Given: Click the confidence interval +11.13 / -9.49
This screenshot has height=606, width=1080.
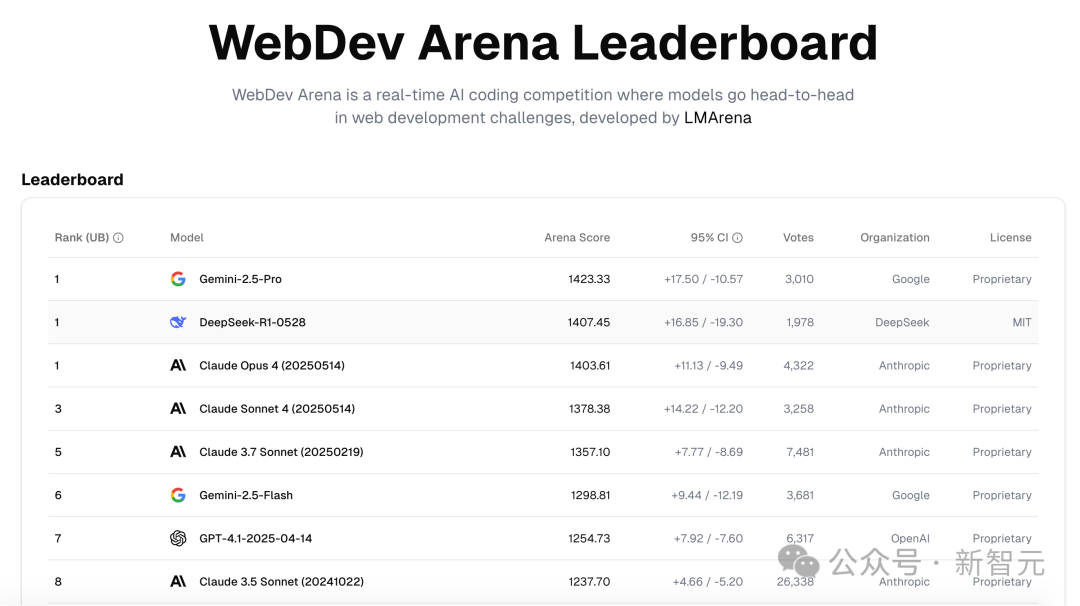Looking at the screenshot, I should pos(708,366).
